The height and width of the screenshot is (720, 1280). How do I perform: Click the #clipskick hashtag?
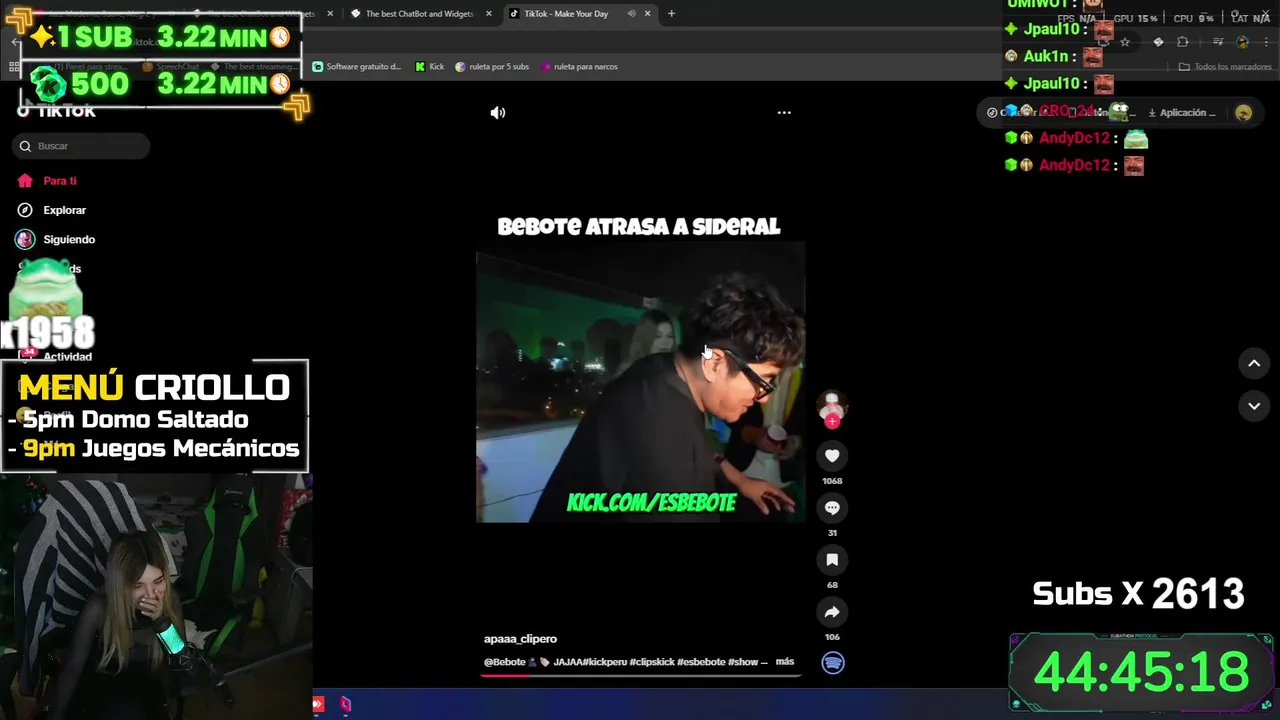(x=651, y=662)
